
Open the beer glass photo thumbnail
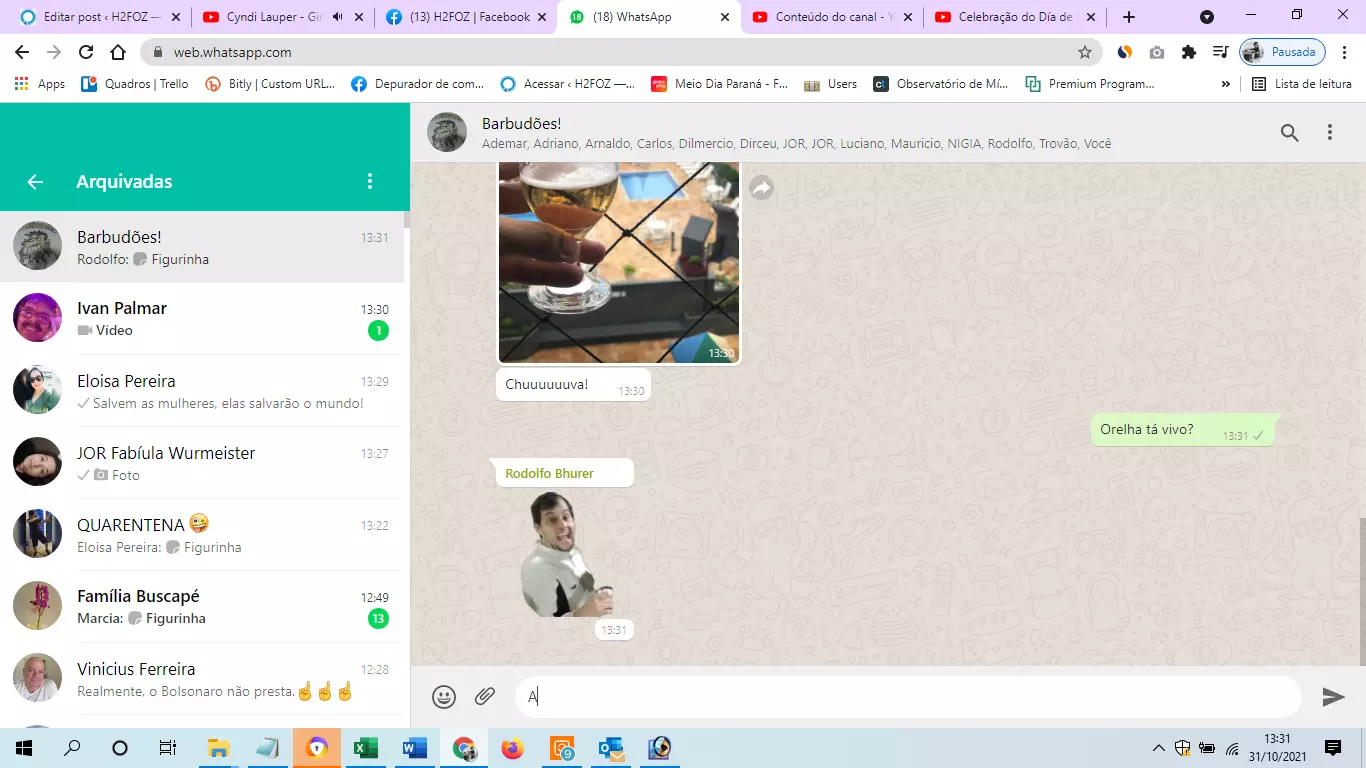[x=618, y=262]
